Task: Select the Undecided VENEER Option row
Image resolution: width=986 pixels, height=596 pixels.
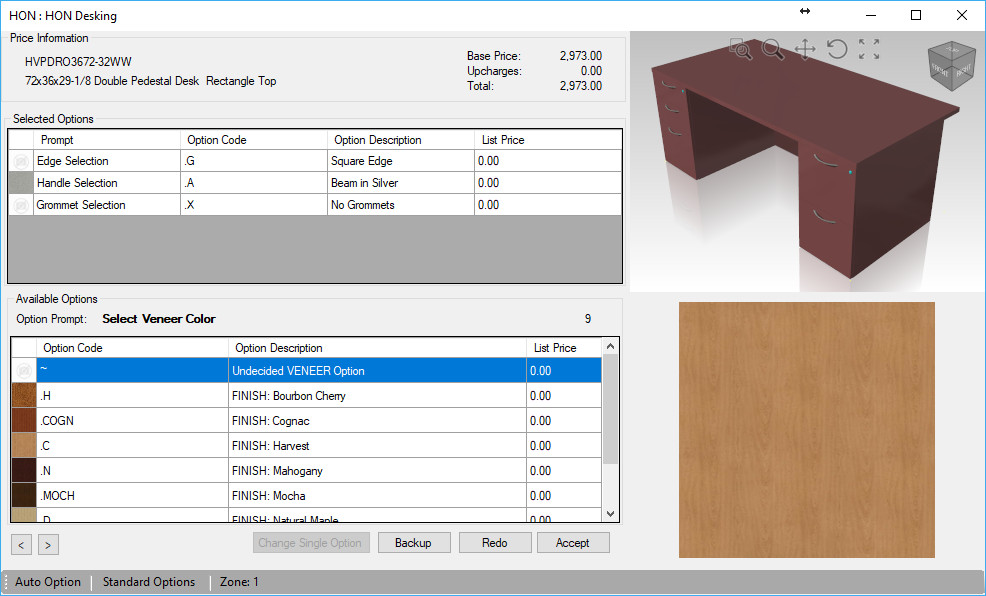Action: [x=306, y=371]
